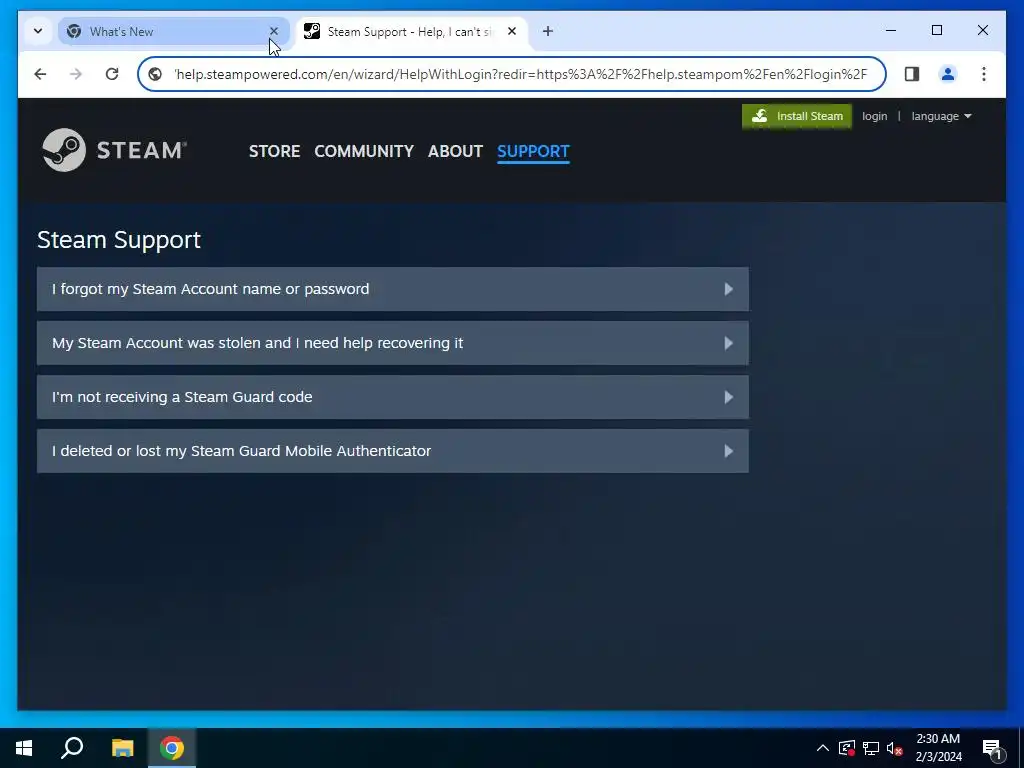The height and width of the screenshot is (768, 1024).
Task: Open the ABOUT menu item
Action: click(x=455, y=151)
